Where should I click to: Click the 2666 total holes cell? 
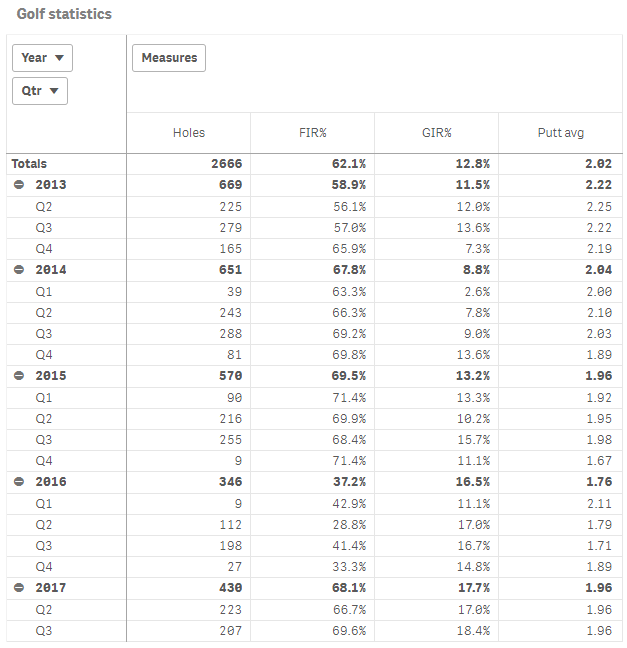click(226, 163)
